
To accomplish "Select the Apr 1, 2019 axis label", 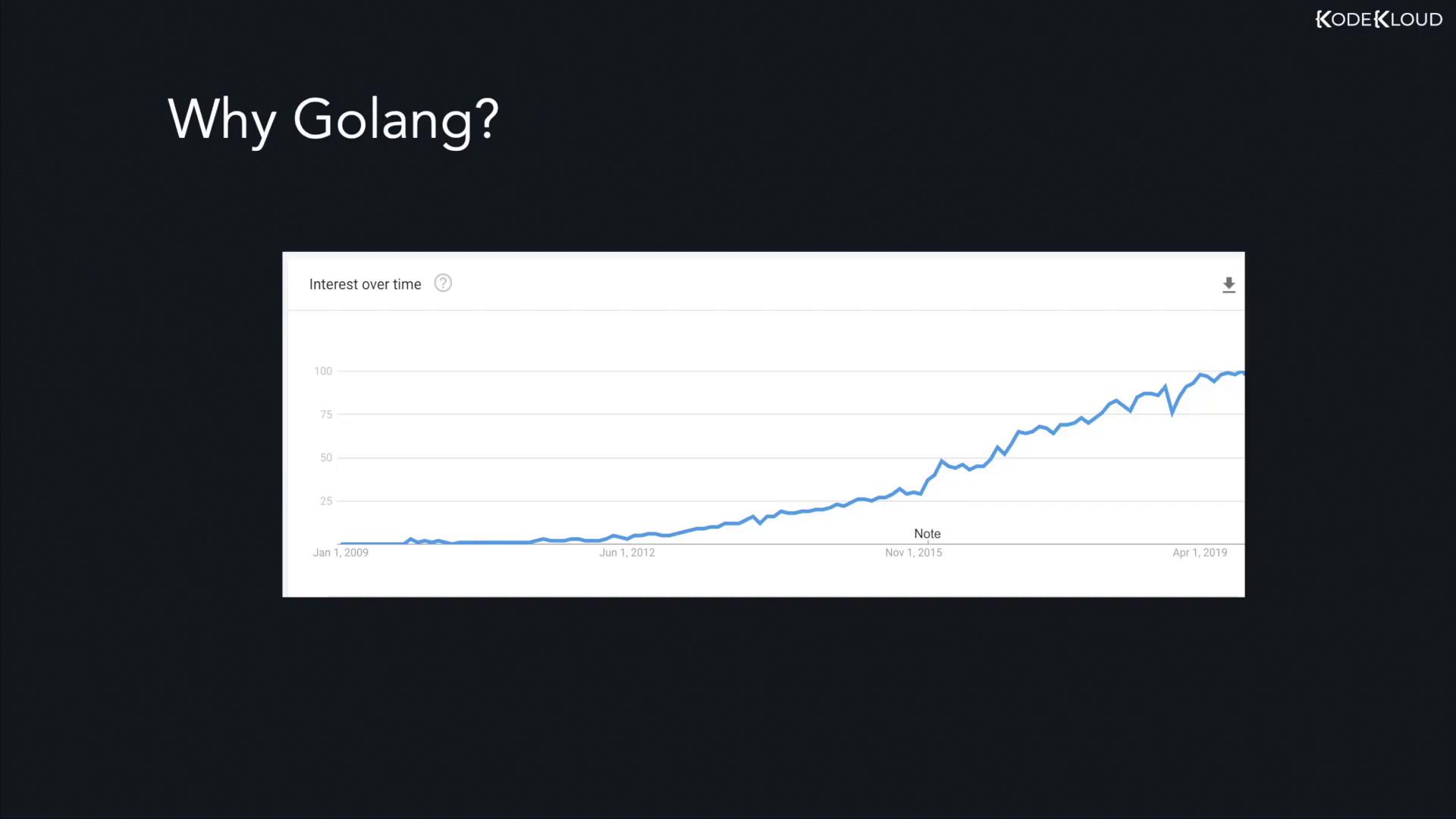I will pos(1199,553).
